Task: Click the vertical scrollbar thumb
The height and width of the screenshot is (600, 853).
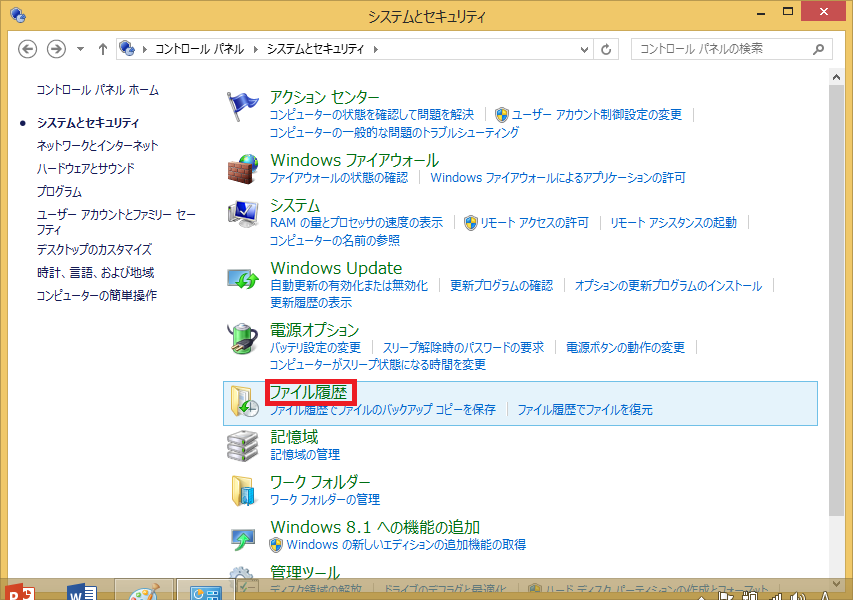Action: click(836, 300)
